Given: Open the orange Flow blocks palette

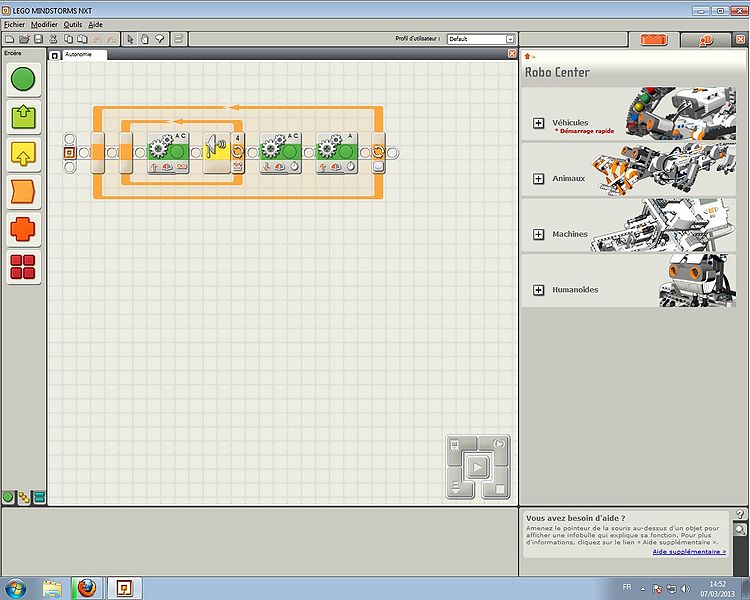Looking at the screenshot, I should coord(23,191).
